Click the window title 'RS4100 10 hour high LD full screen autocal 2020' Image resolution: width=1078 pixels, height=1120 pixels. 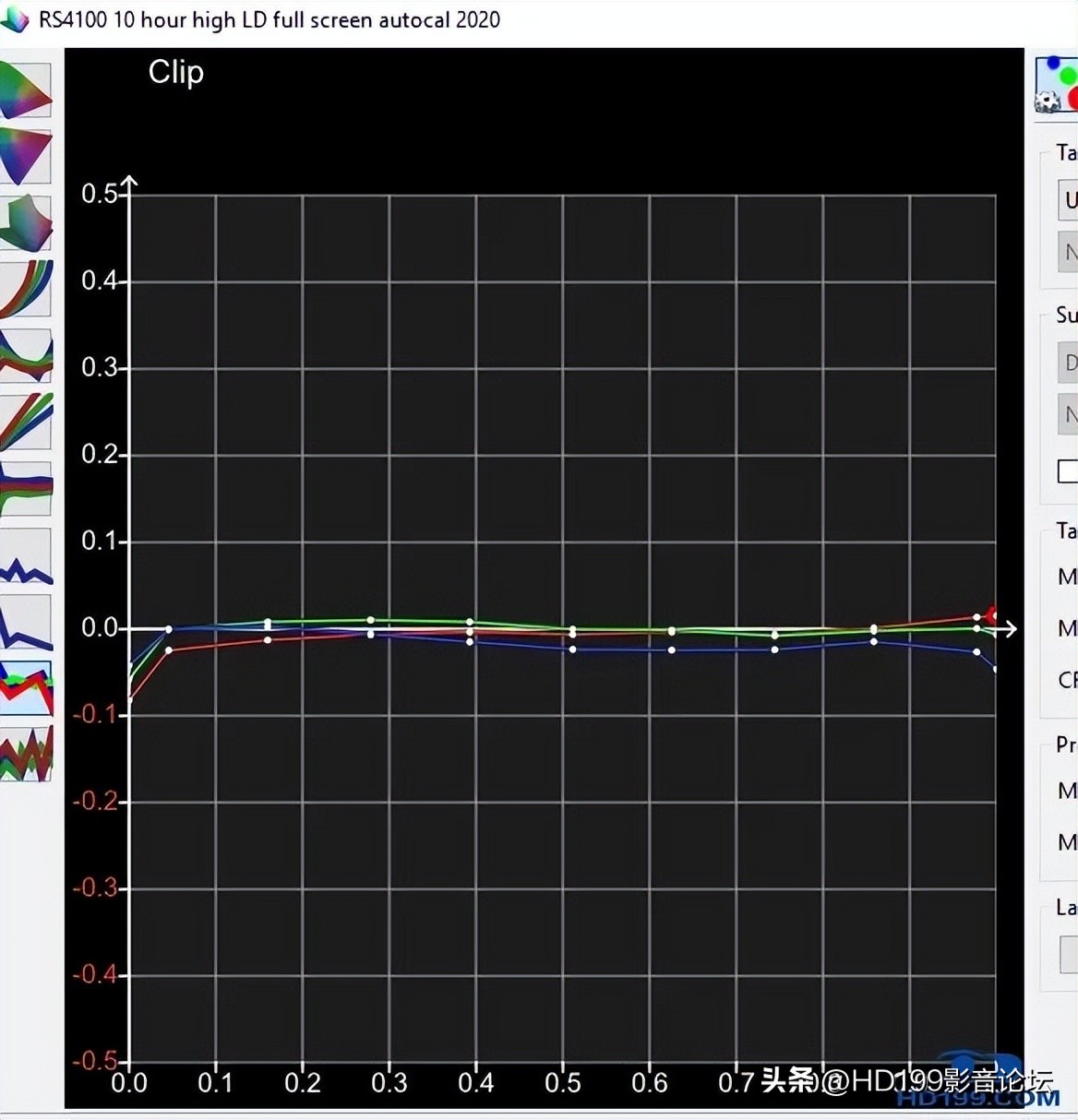point(269,19)
